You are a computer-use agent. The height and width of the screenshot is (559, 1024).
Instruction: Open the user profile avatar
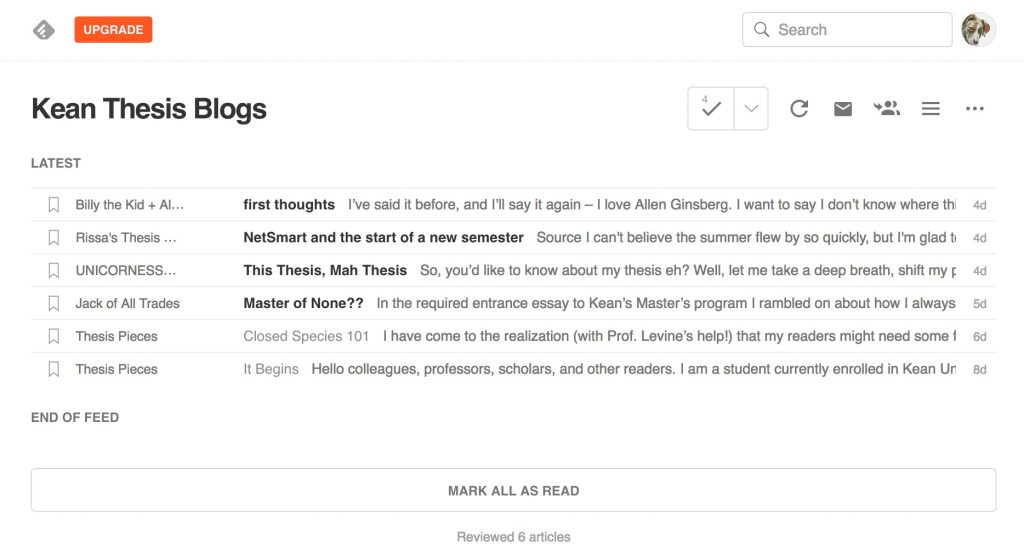(978, 30)
